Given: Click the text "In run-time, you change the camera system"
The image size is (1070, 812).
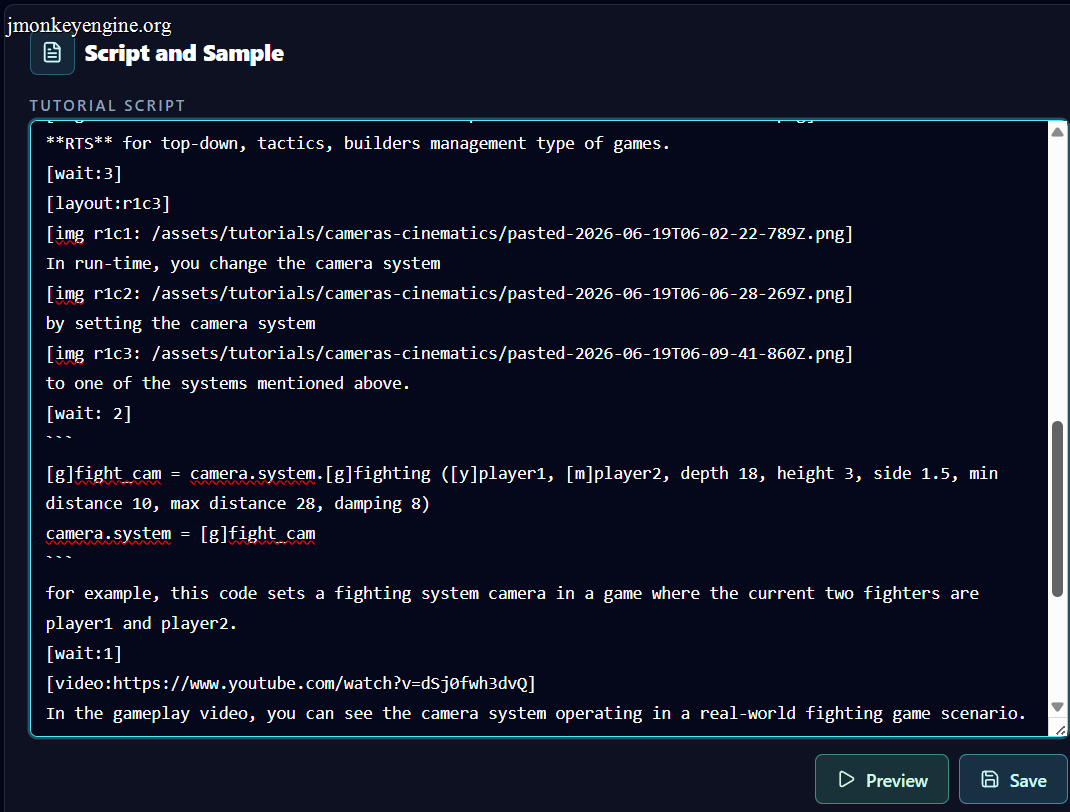Looking at the screenshot, I should [243, 263].
